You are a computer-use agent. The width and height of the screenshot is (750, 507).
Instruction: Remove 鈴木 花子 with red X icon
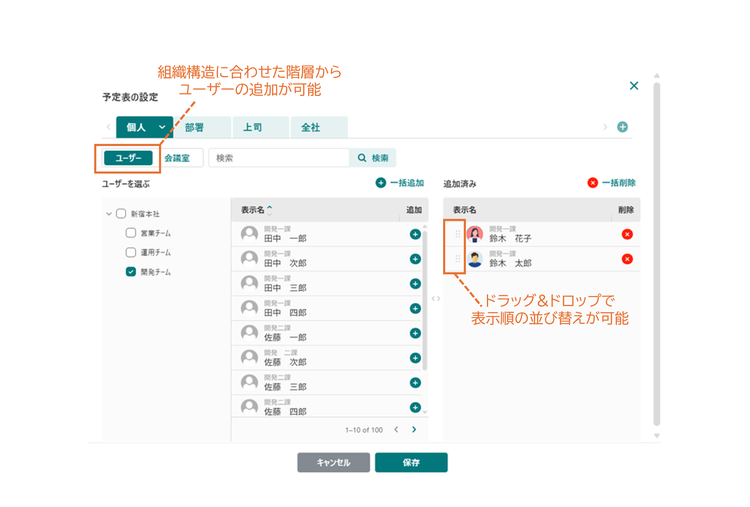(x=627, y=234)
